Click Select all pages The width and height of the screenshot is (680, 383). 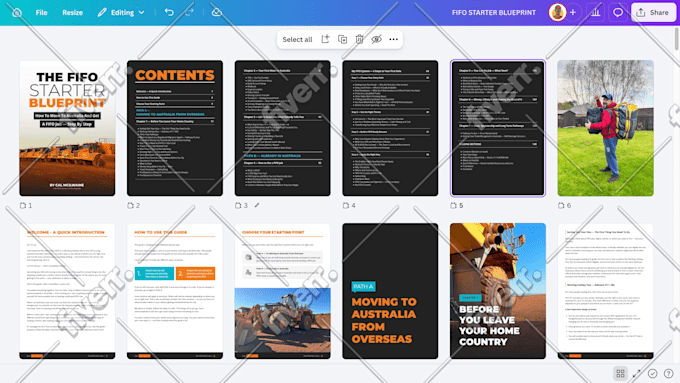297,39
